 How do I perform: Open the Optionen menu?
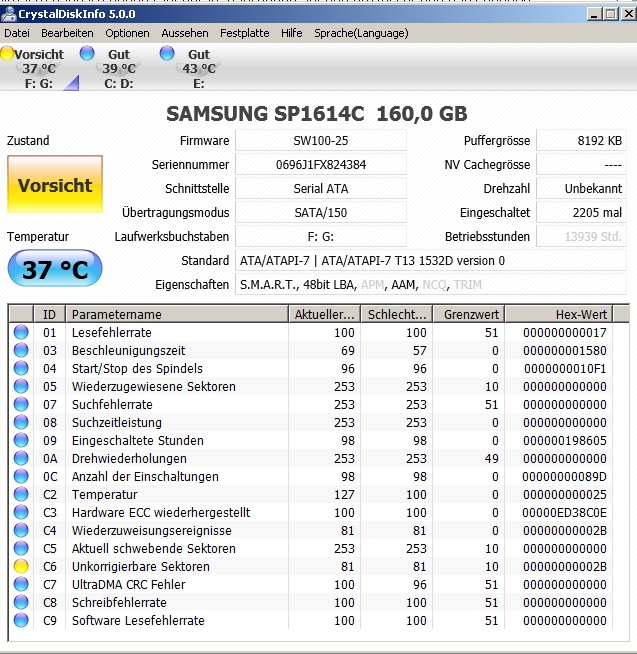coord(127,33)
